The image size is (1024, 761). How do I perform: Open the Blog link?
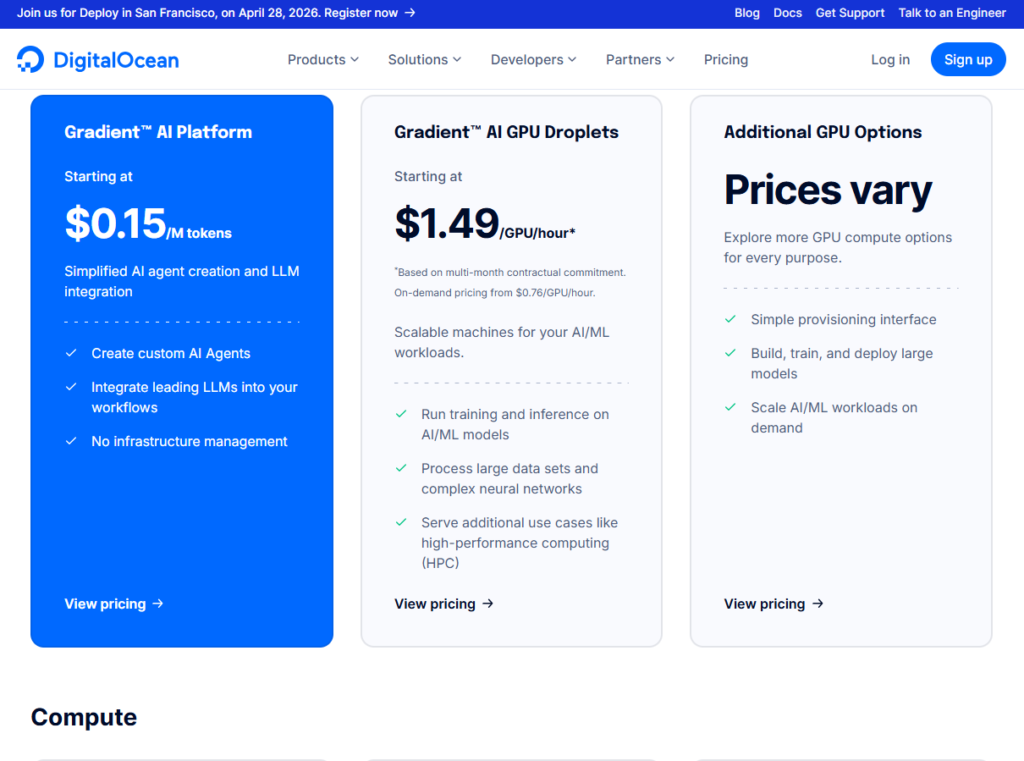[x=747, y=13]
